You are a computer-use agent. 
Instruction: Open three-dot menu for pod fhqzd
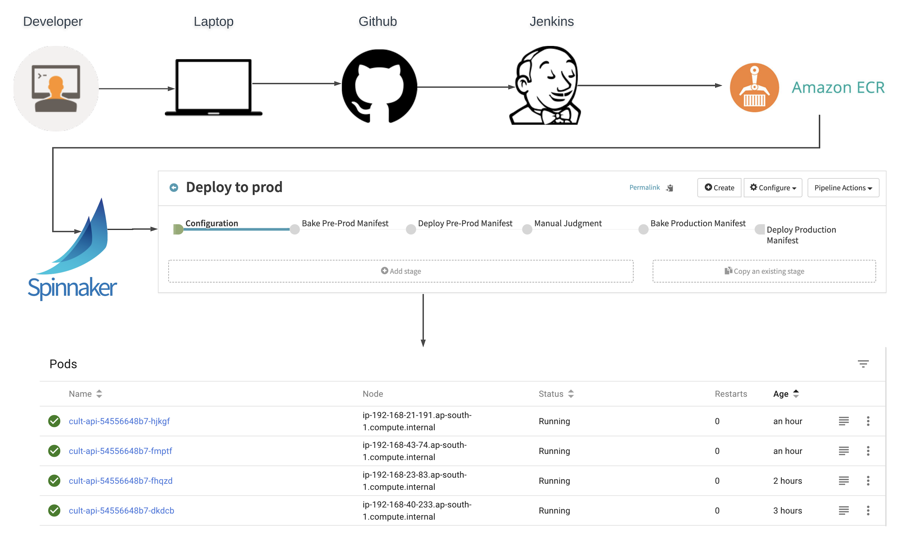[x=868, y=481]
